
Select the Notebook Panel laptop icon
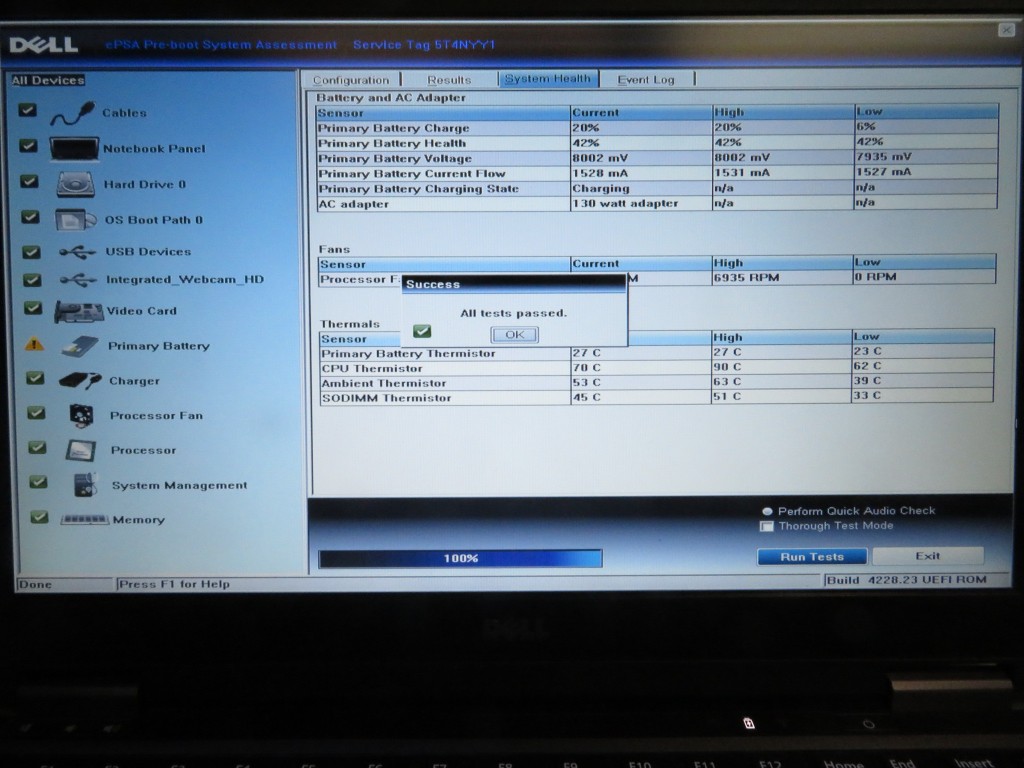point(74,149)
